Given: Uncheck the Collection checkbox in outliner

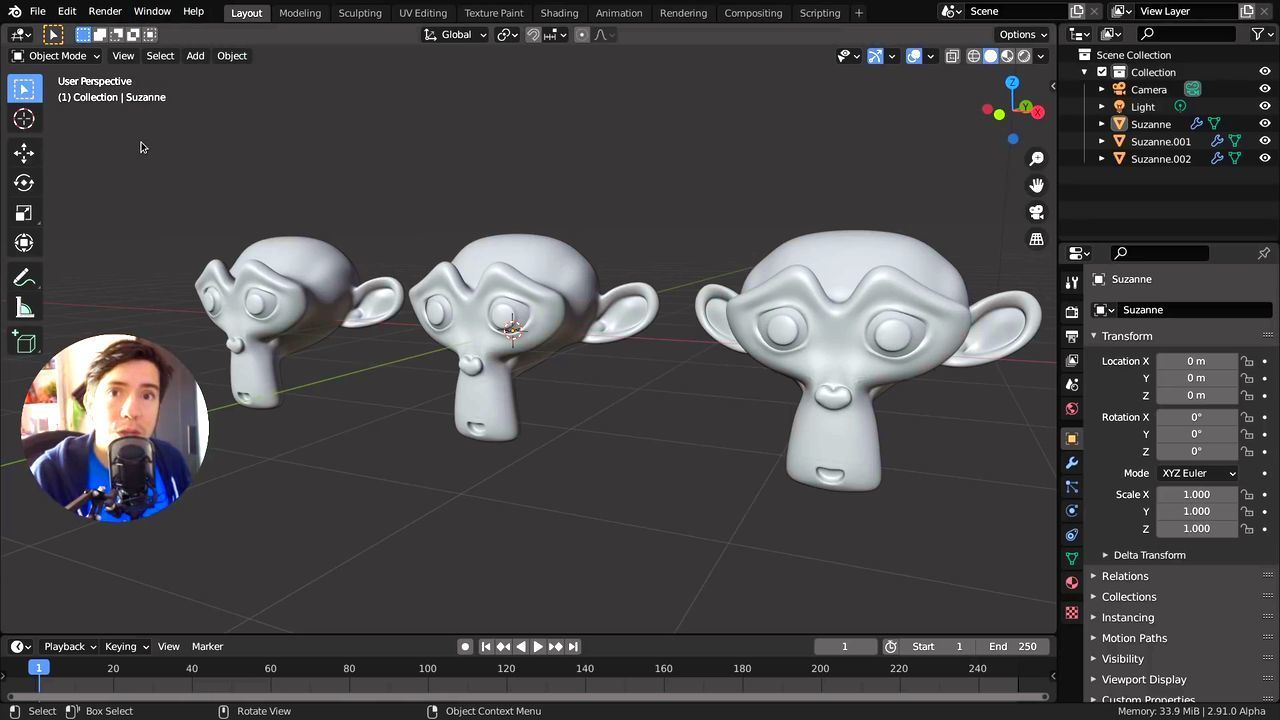Looking at the screenshot, I should 1102,72.
